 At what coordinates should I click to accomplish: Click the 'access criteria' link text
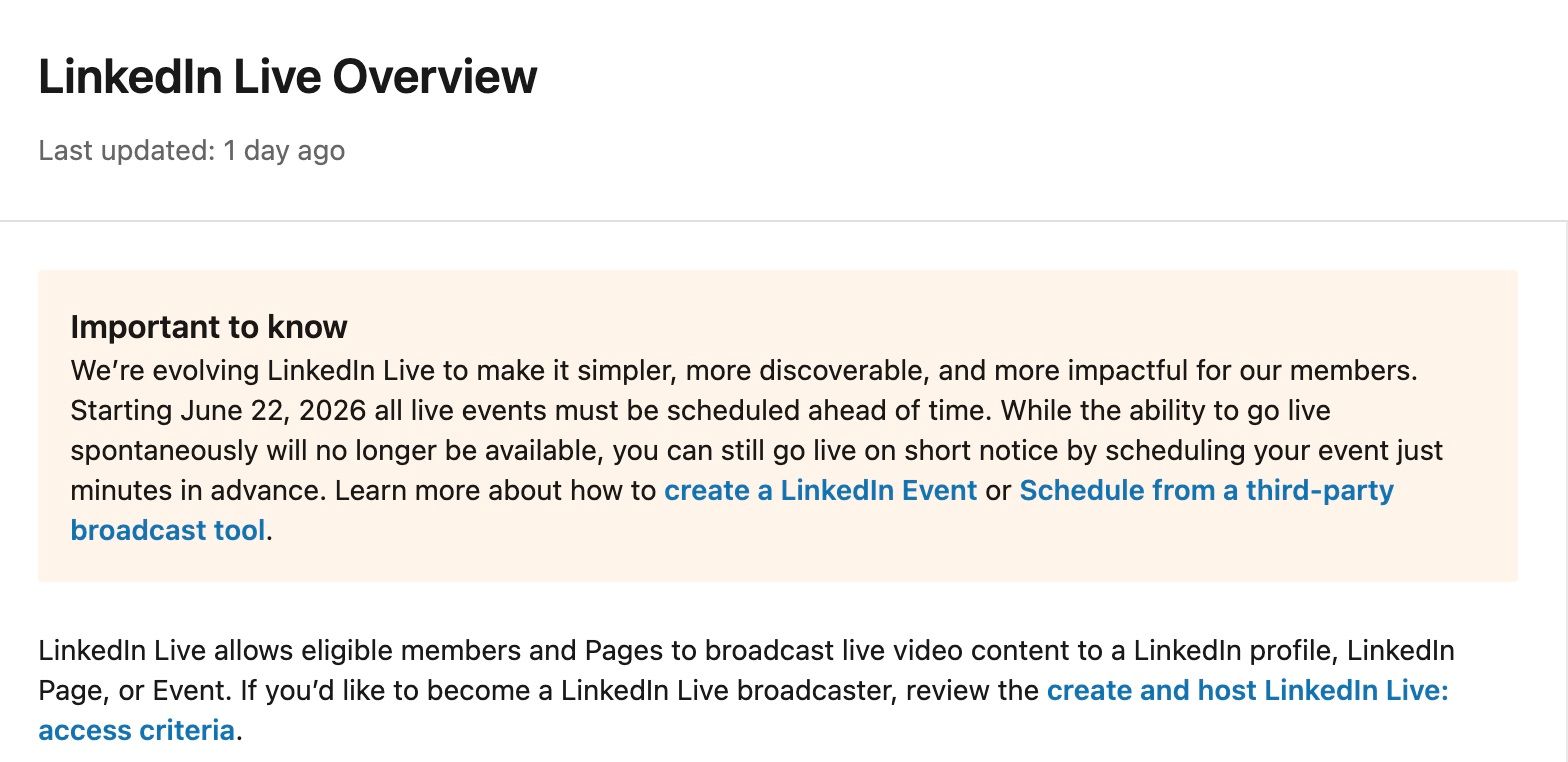136,731
